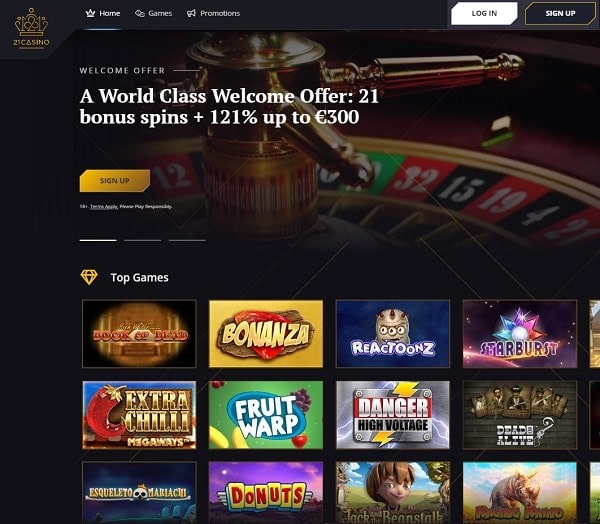
Task: Click the SIGN UP button in header
Action: [x=560, y=13]
